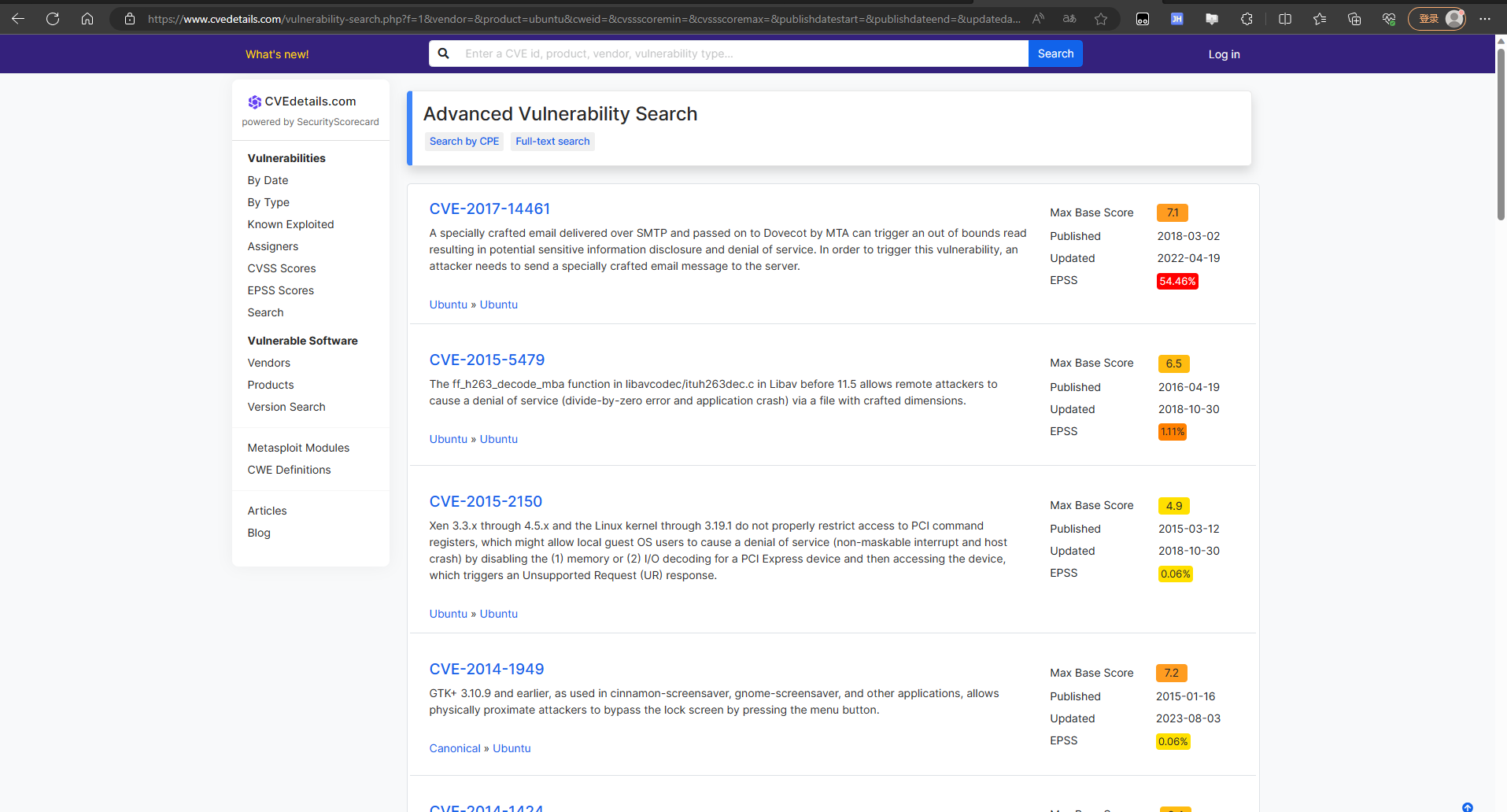This screenshot has height=812, width=1507.
Task: Click the dark square extension icon
Action: click(1143, 19)
